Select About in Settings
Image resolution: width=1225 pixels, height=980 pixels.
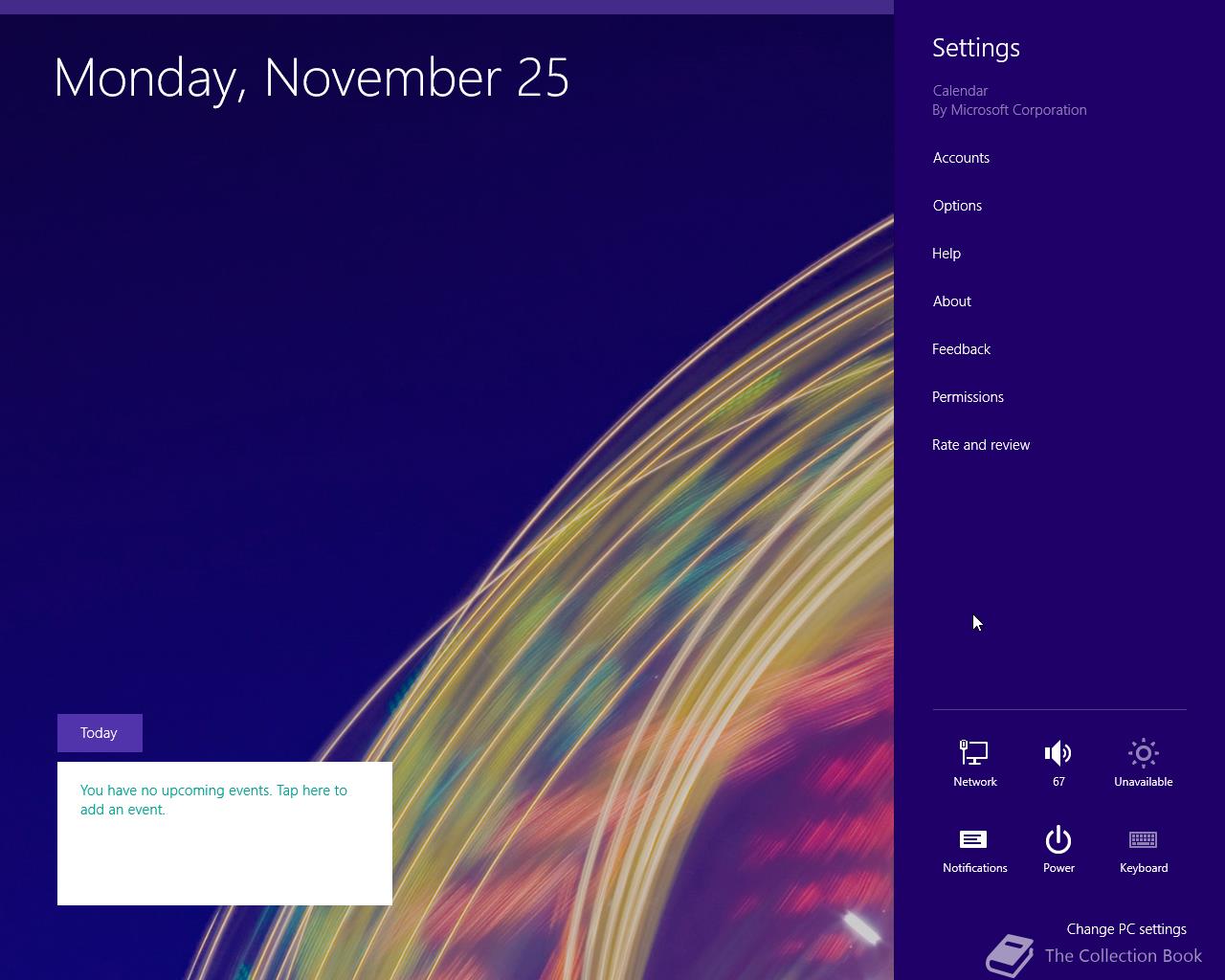pyautogui.click(x=951, y=301)
